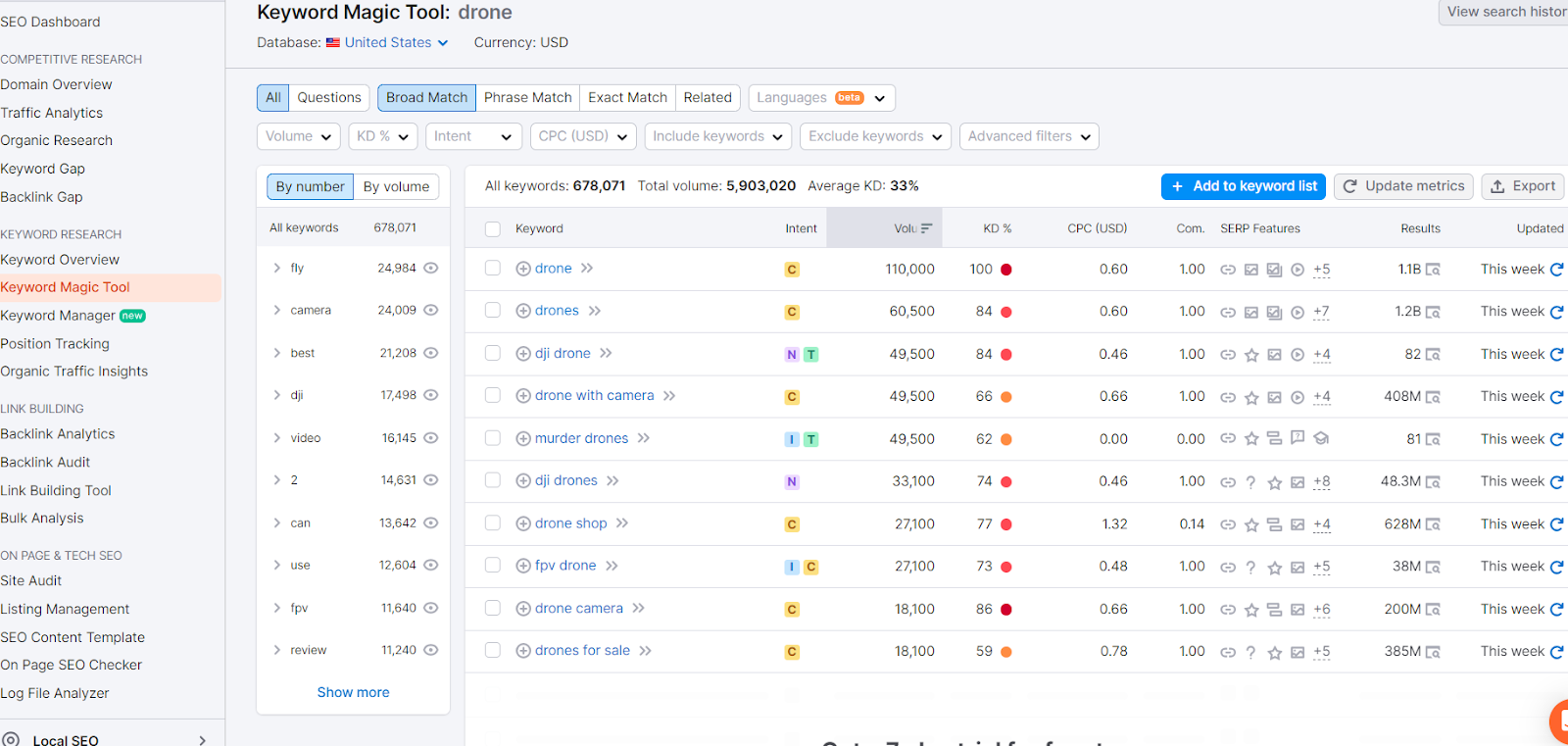Click the plus icon beside drone camera
The height and width of the screenshot is (746, 1568).
[x=523, y=609]
